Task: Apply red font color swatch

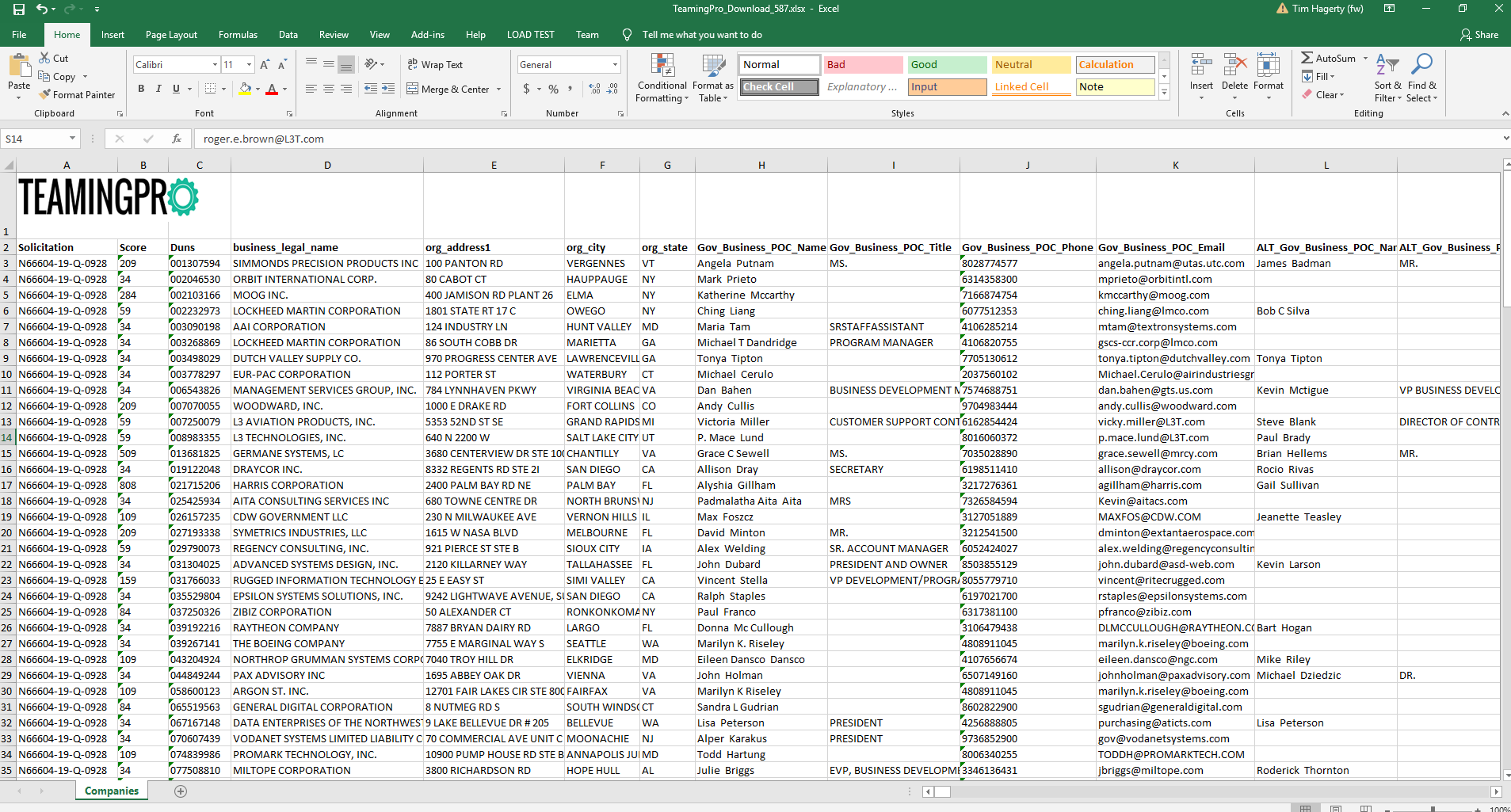Action: pos(272,89)
